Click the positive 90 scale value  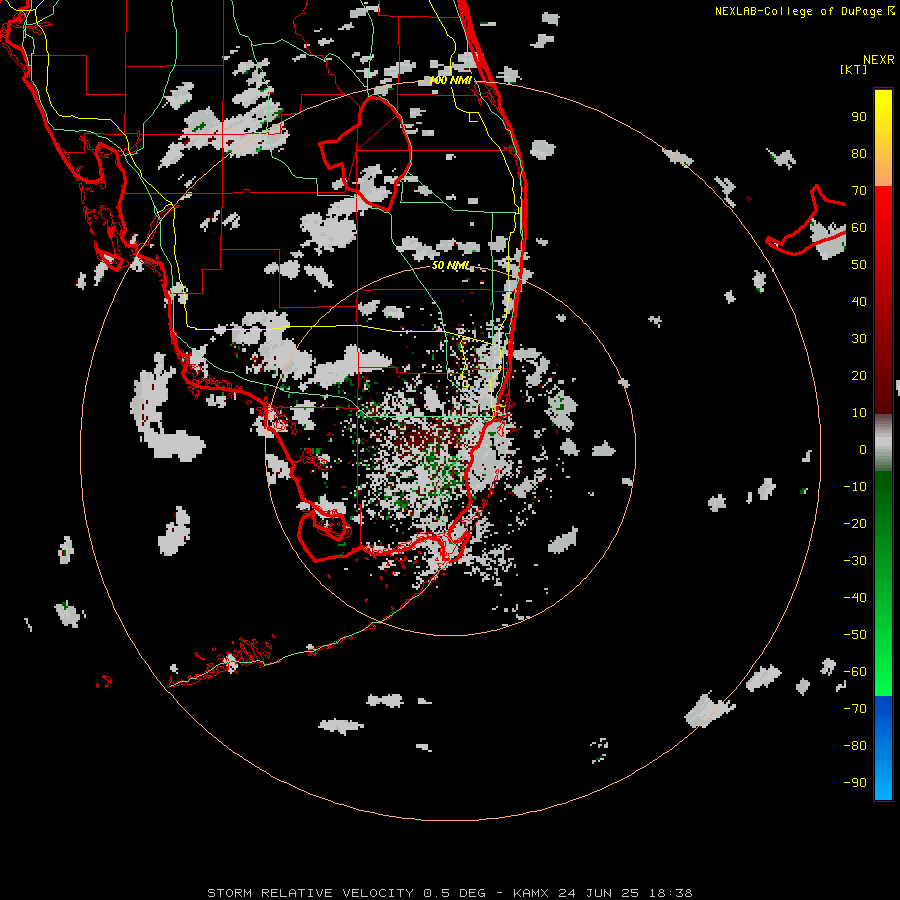click(859, 117)
